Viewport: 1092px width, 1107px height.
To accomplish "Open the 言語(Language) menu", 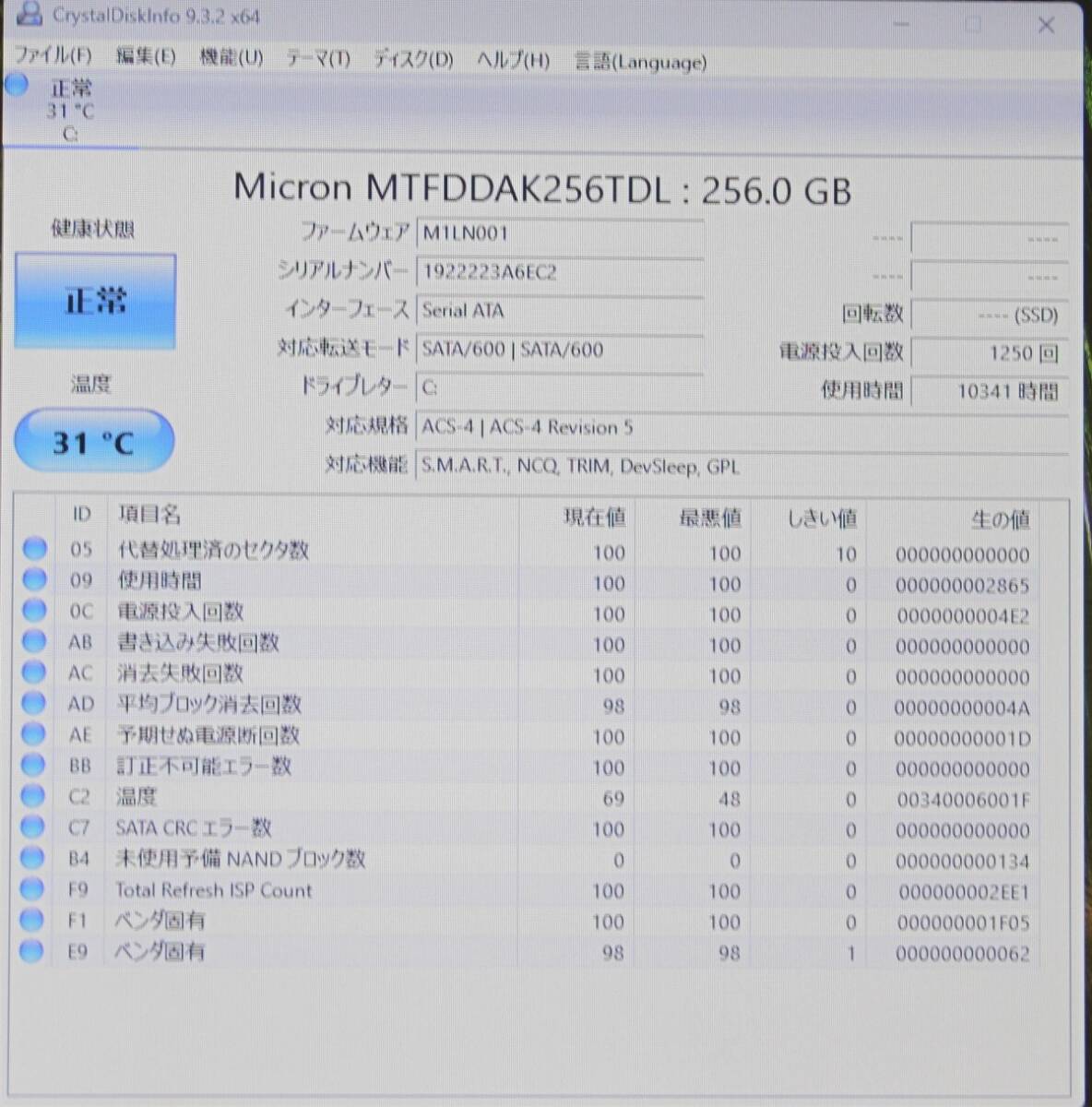I will 640,62.
